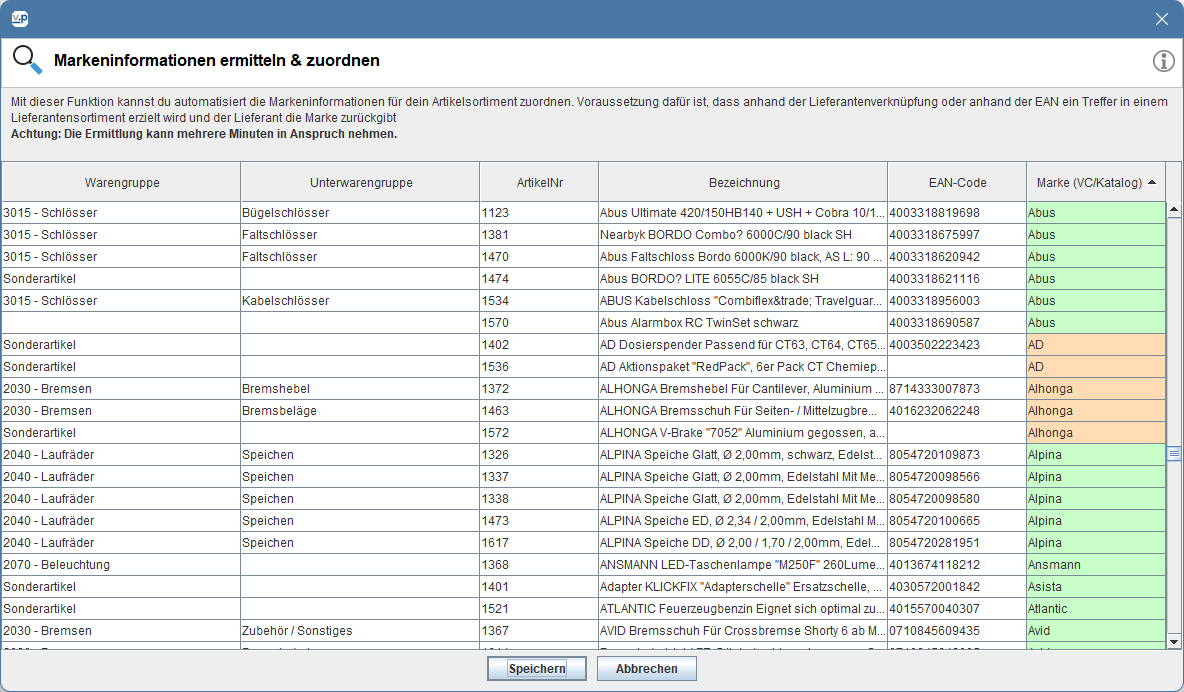The width and height of the screenshot is (1184, 692).
Task: Click 'Abus Alarmbox RC TwinSet schwarz' description
Action: tap(743, 323)
